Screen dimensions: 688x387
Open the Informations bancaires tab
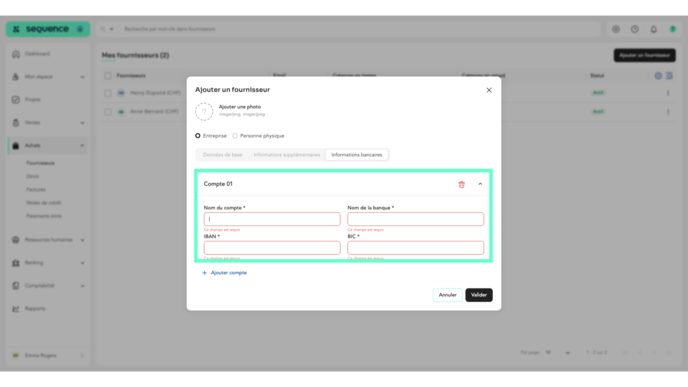pyautogui.click(x=357, y=155)
